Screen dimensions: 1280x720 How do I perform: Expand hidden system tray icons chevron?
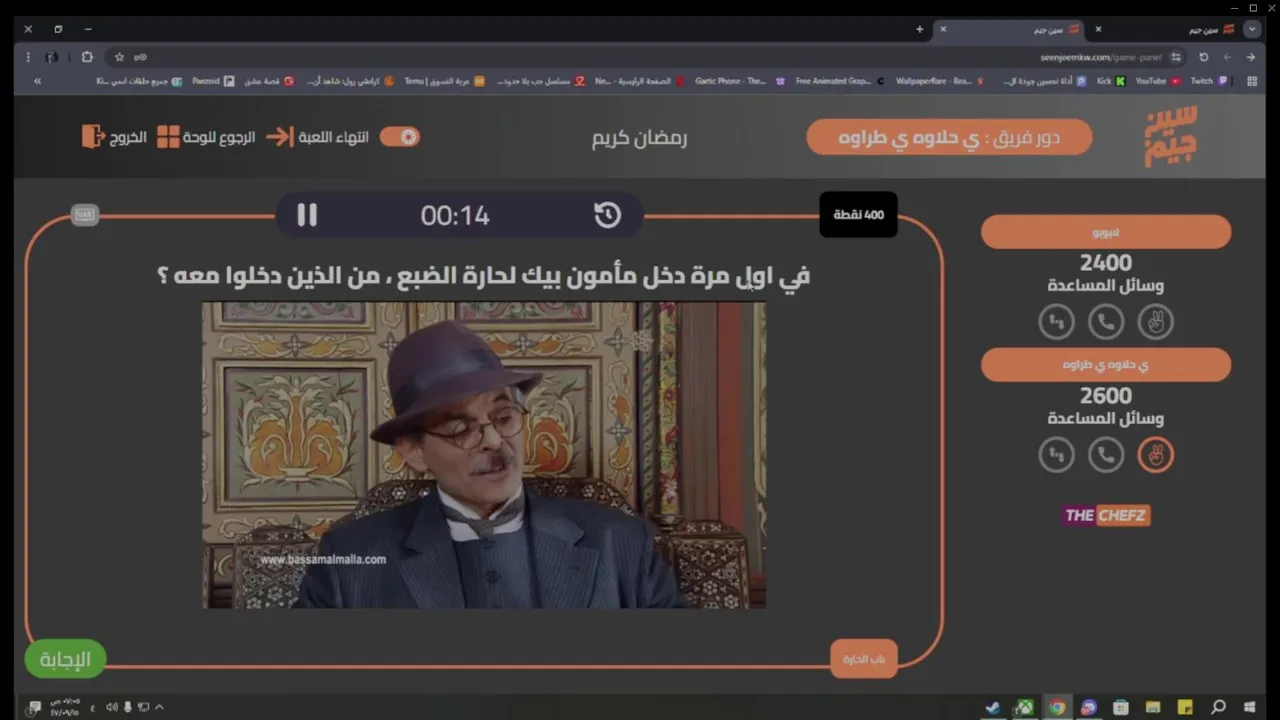(159, 707)
